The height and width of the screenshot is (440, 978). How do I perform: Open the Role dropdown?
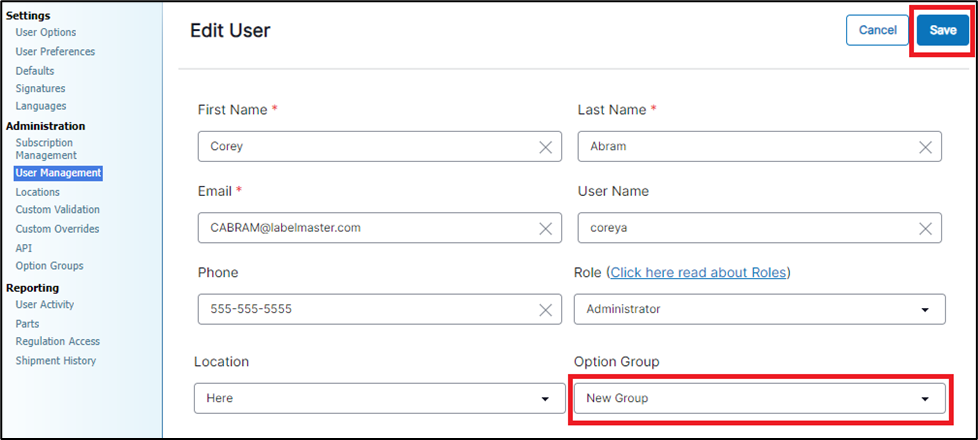(759, 309)
